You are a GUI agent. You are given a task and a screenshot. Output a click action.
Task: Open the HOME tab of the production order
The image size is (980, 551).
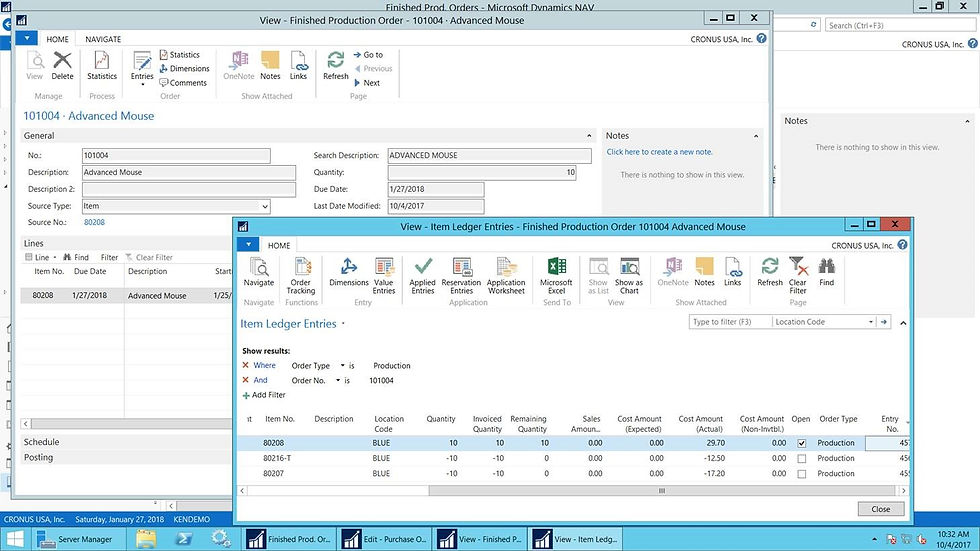(58, 39)
